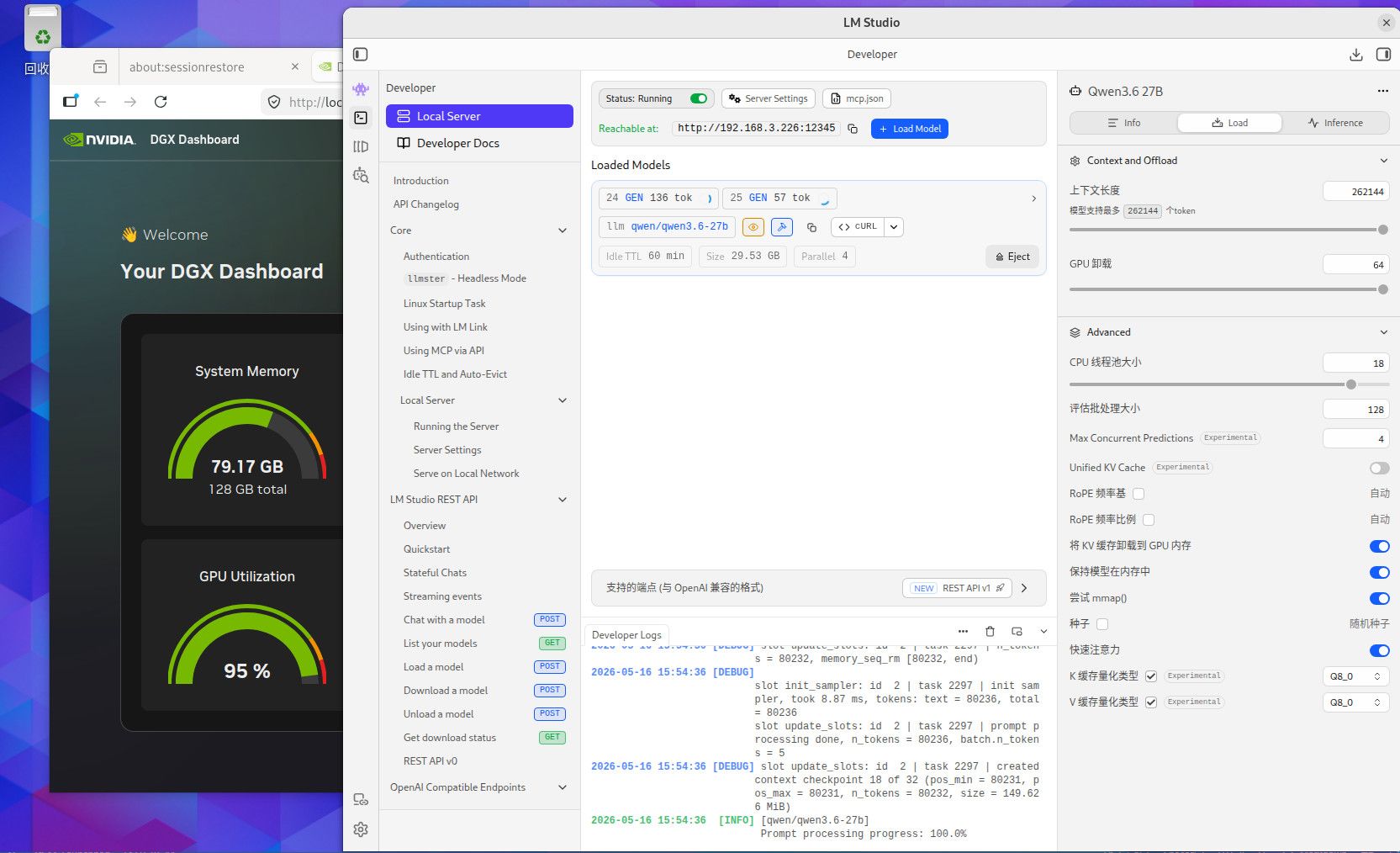1400x853 pixels.
Task: Collapse the Core docs section
Action: coord(563,230)
